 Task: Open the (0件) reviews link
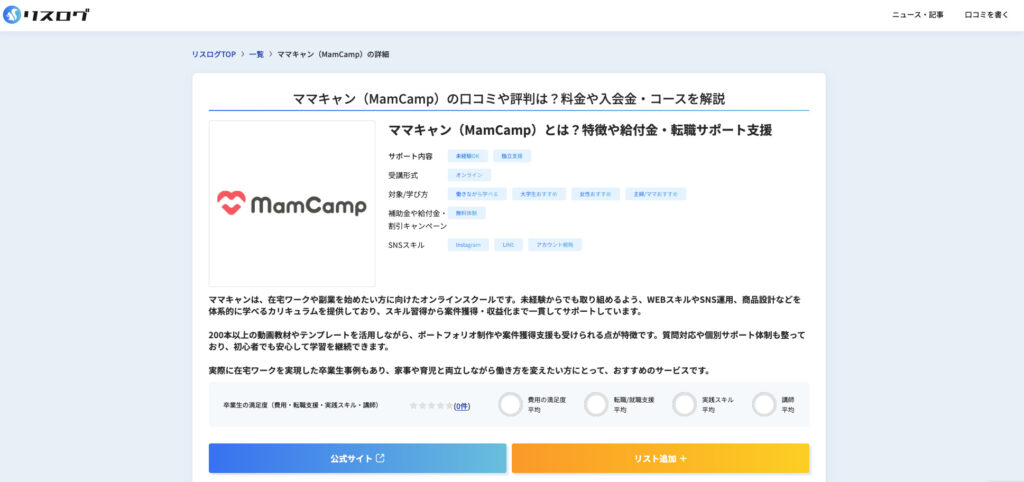click(461, 406)
